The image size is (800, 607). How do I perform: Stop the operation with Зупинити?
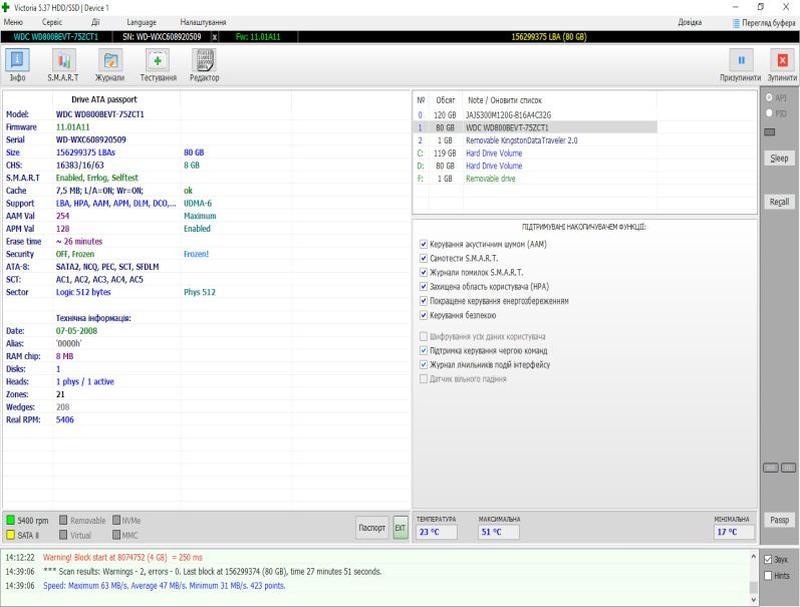tap(782, 65)
